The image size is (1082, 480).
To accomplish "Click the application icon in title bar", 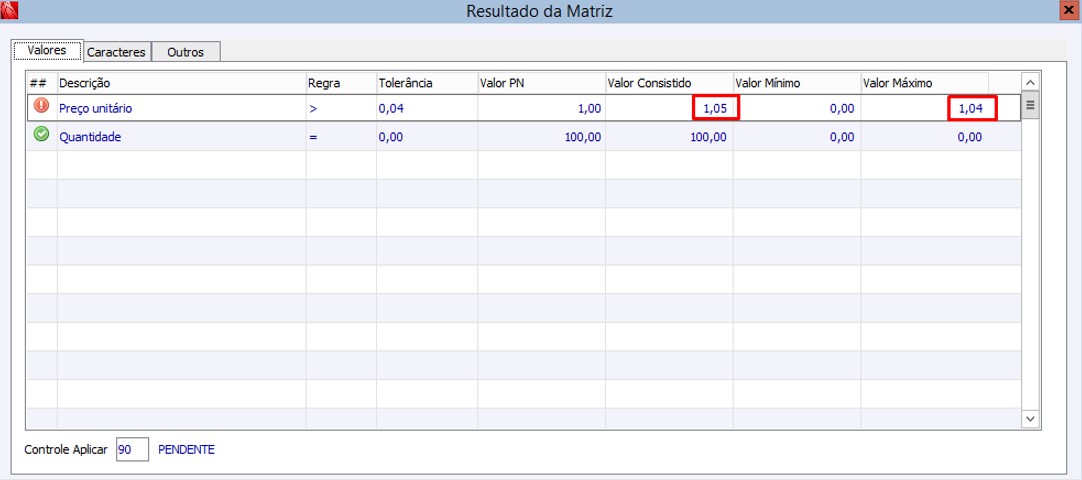I will pos(9,10).
